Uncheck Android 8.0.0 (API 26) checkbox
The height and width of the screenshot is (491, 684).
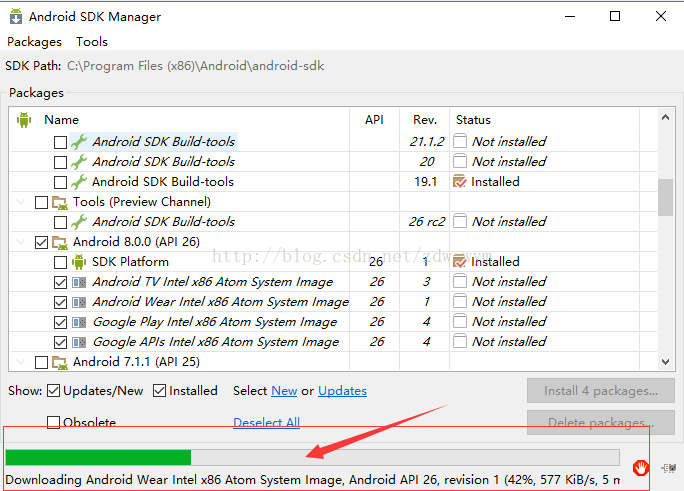pos(41,242)
